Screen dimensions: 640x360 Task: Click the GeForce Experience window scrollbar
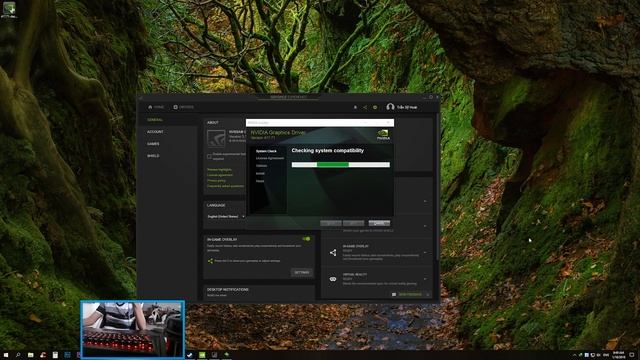[x=438, y=186]
